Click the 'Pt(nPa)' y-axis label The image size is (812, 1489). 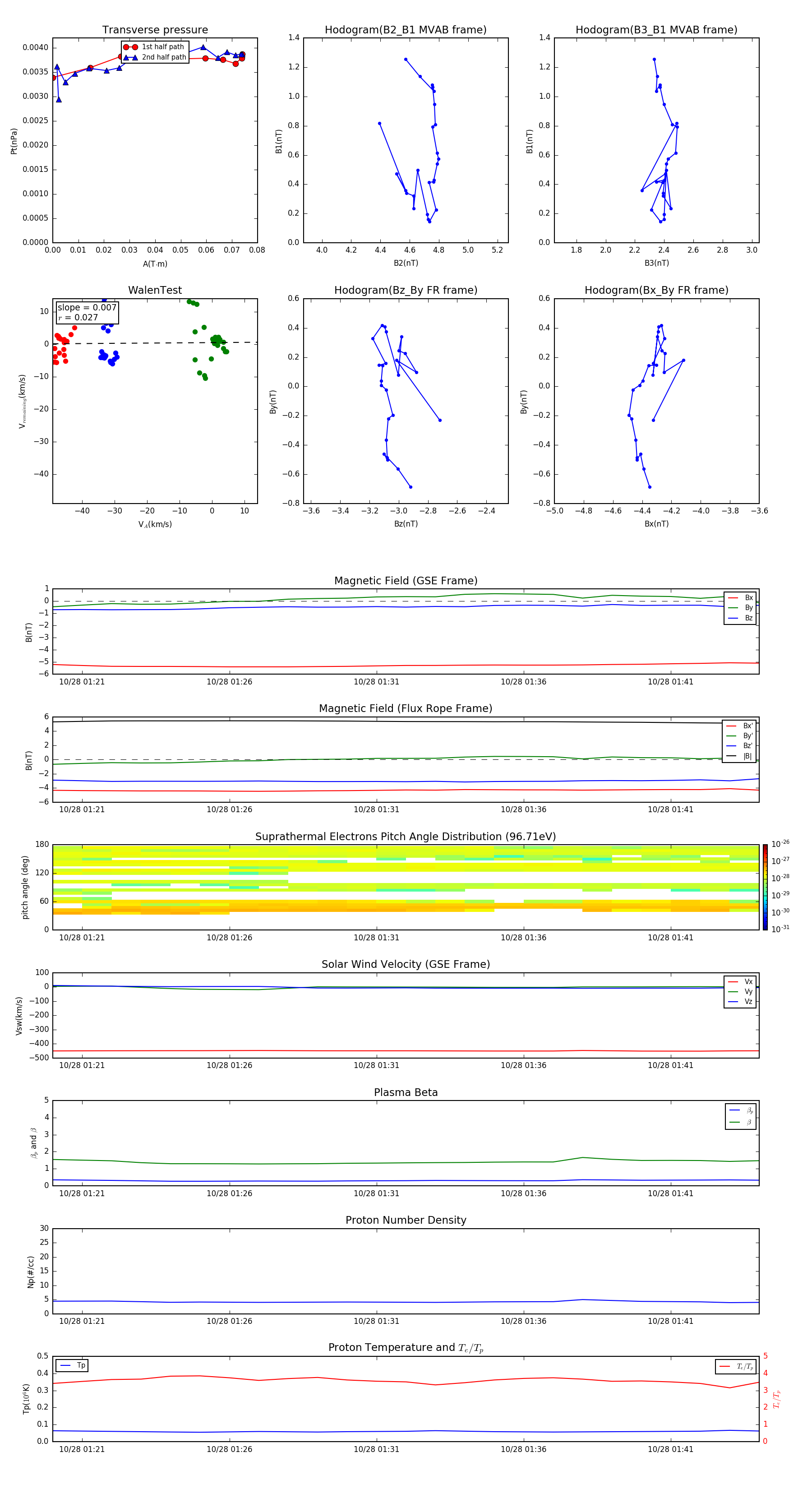tap(14, 140)
